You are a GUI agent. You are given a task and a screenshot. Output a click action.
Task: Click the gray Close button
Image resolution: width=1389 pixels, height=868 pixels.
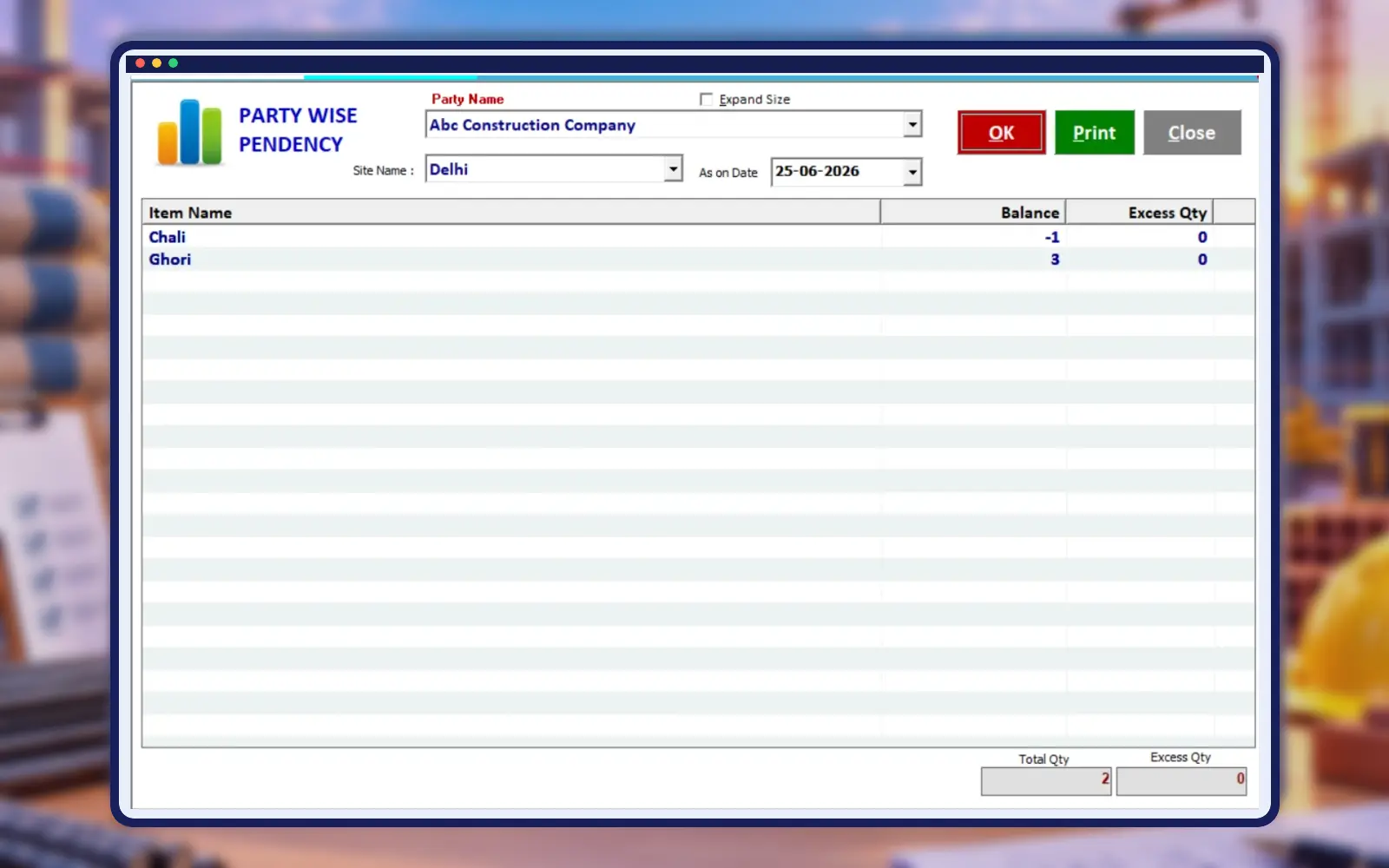click(x=1192, y=133)
